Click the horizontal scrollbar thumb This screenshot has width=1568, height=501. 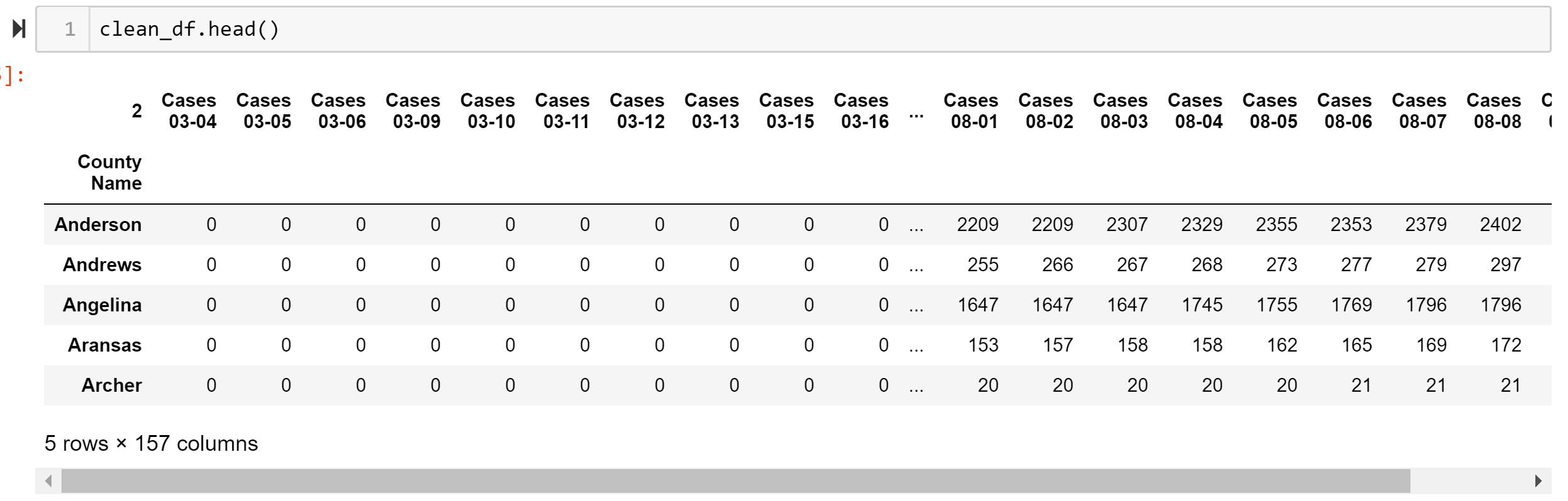click(734, 482)
